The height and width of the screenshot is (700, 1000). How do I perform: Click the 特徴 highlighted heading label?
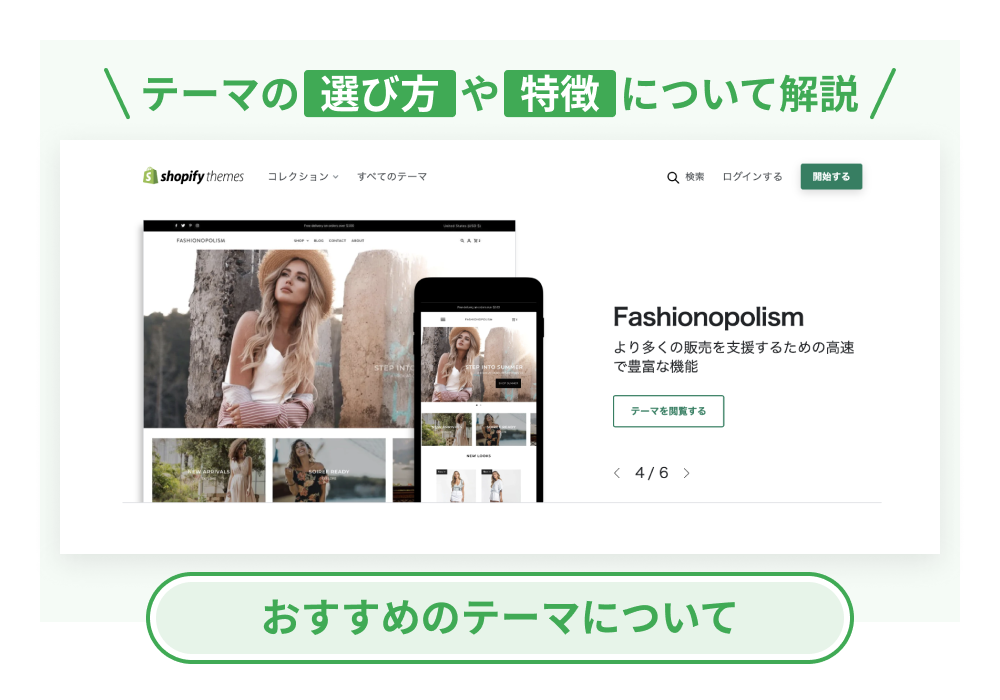tap(559, 94)
